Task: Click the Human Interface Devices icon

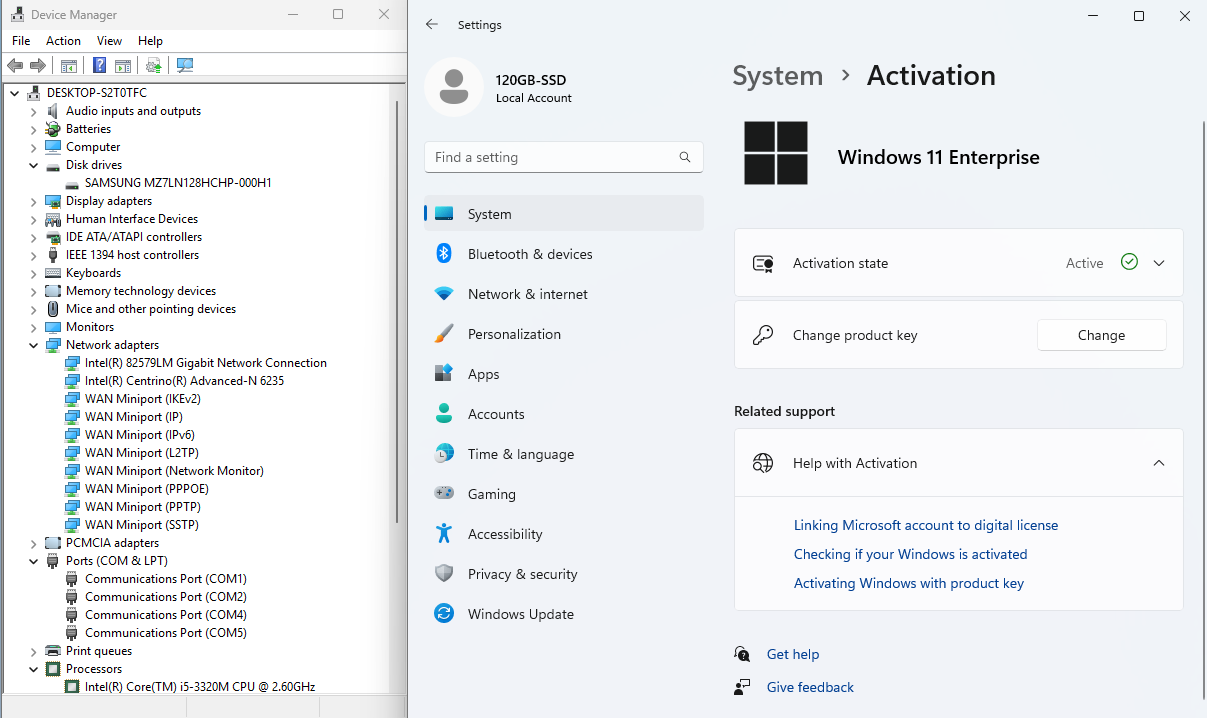Action: click(x=53, y=219)
